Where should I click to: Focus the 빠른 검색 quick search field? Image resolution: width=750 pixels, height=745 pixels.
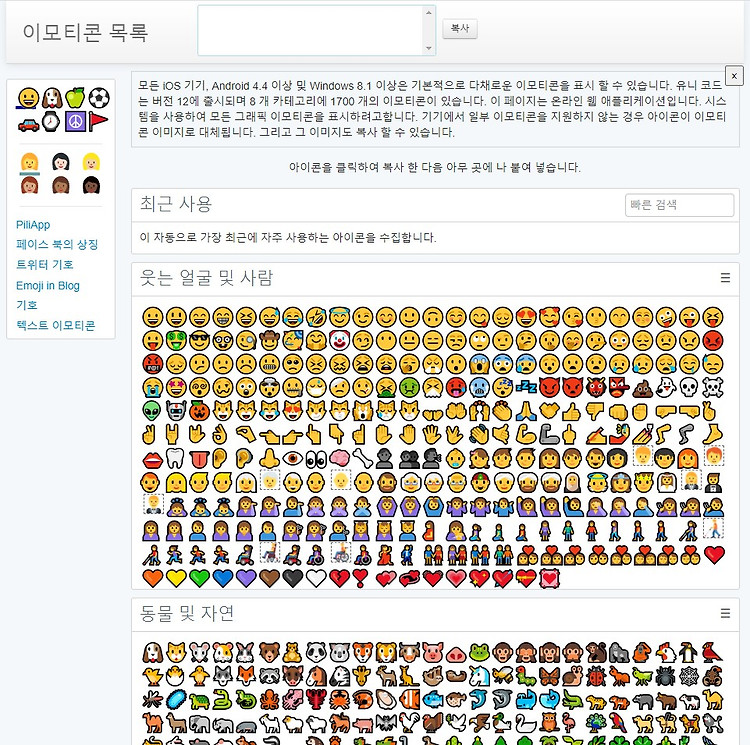point(679,205)
